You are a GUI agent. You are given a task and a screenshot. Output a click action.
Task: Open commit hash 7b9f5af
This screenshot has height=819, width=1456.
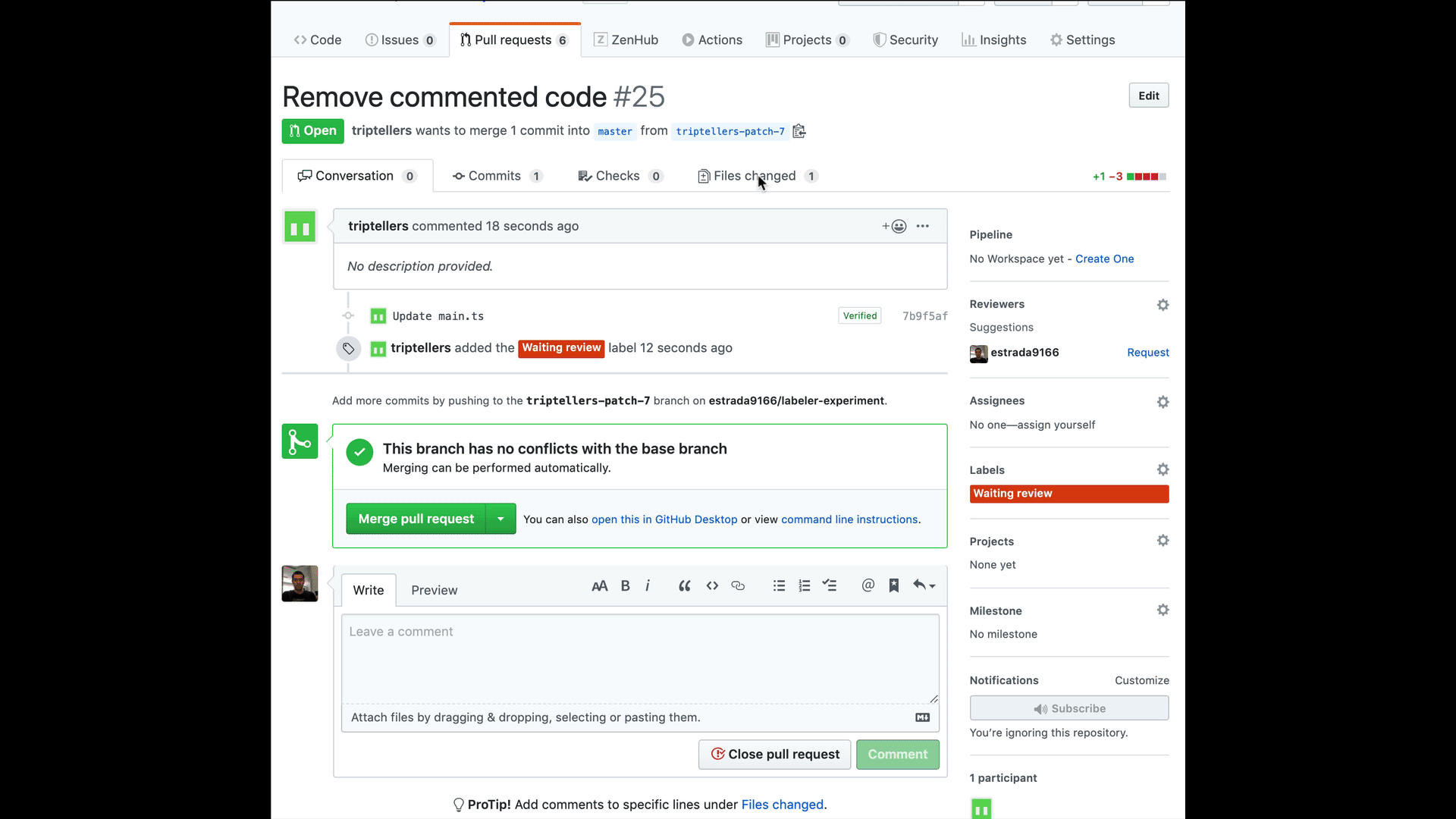pyautogui.click(x=924, y=316)
